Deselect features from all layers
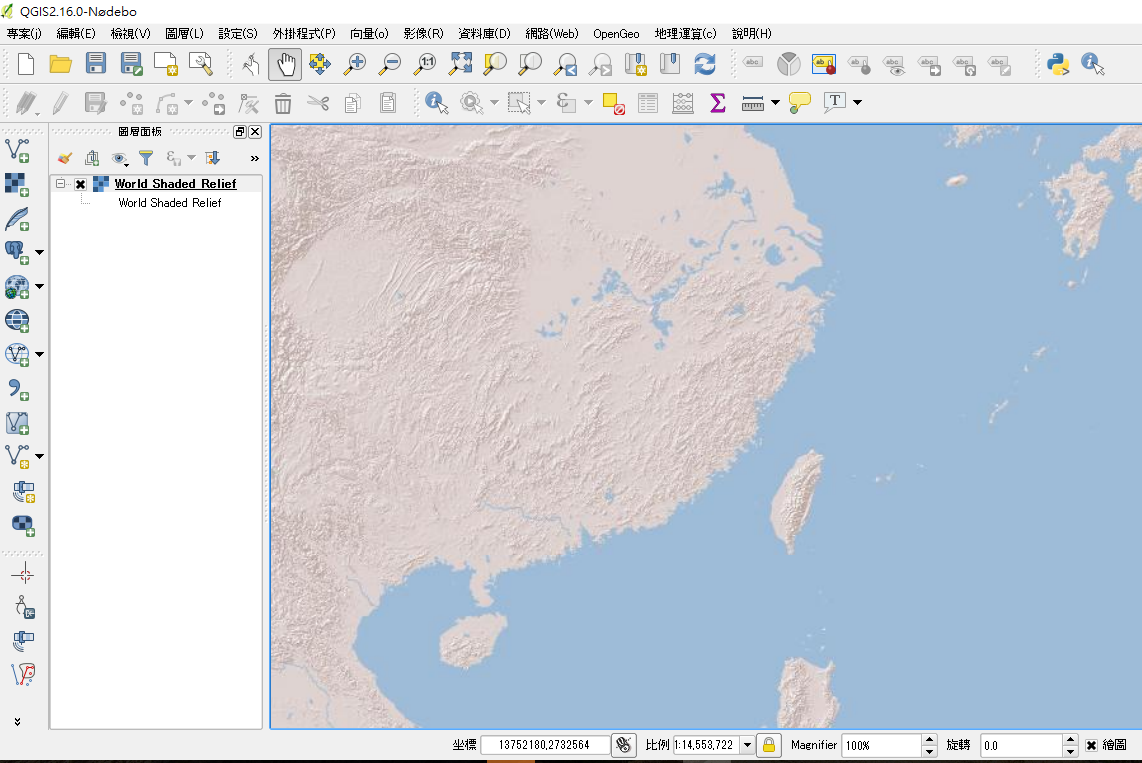The height and width of the screenshot is (763, 1142). pyautogui.click(x=613, y=103)
